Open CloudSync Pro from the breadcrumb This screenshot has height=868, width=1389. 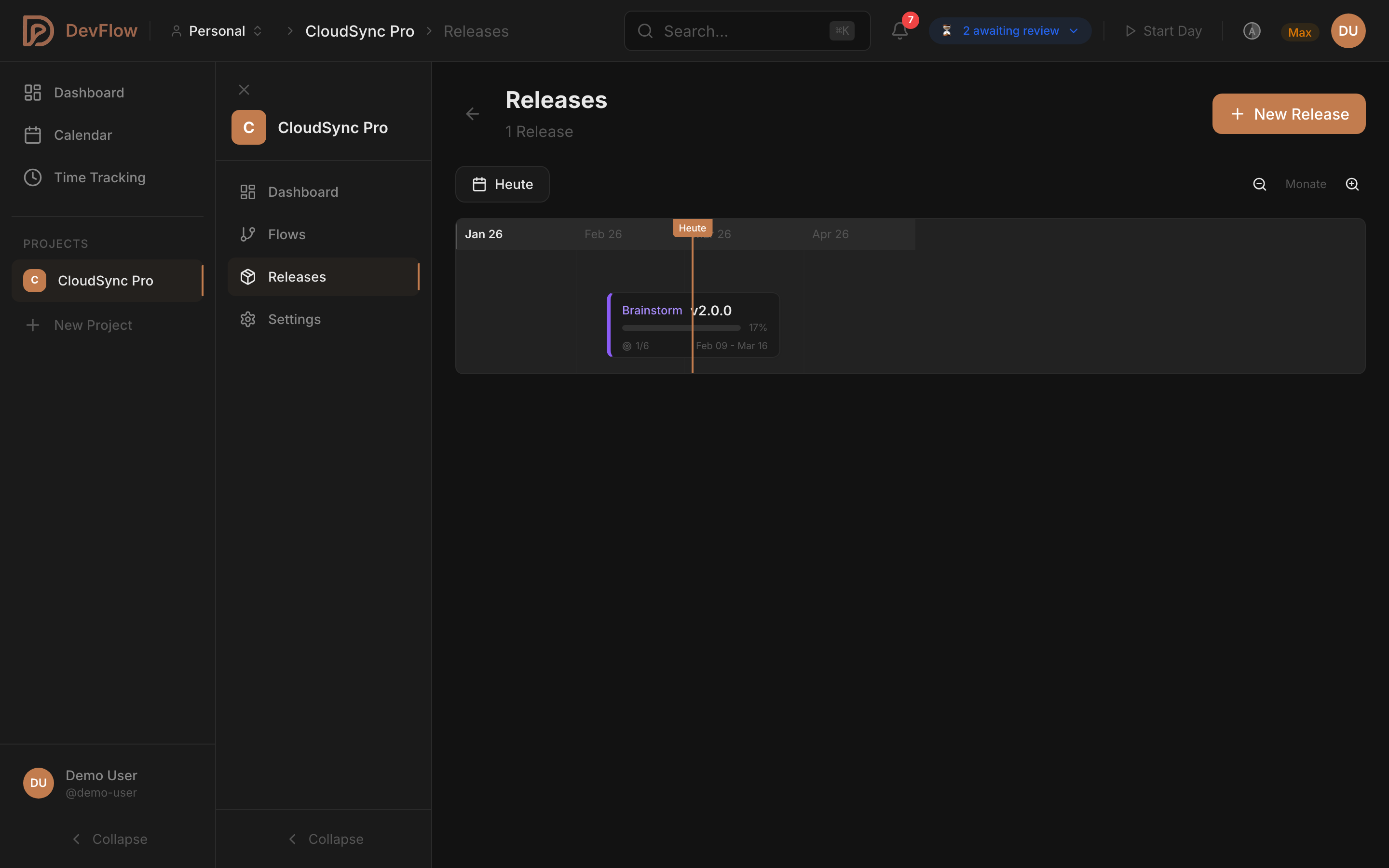click(x=360, y=30)
